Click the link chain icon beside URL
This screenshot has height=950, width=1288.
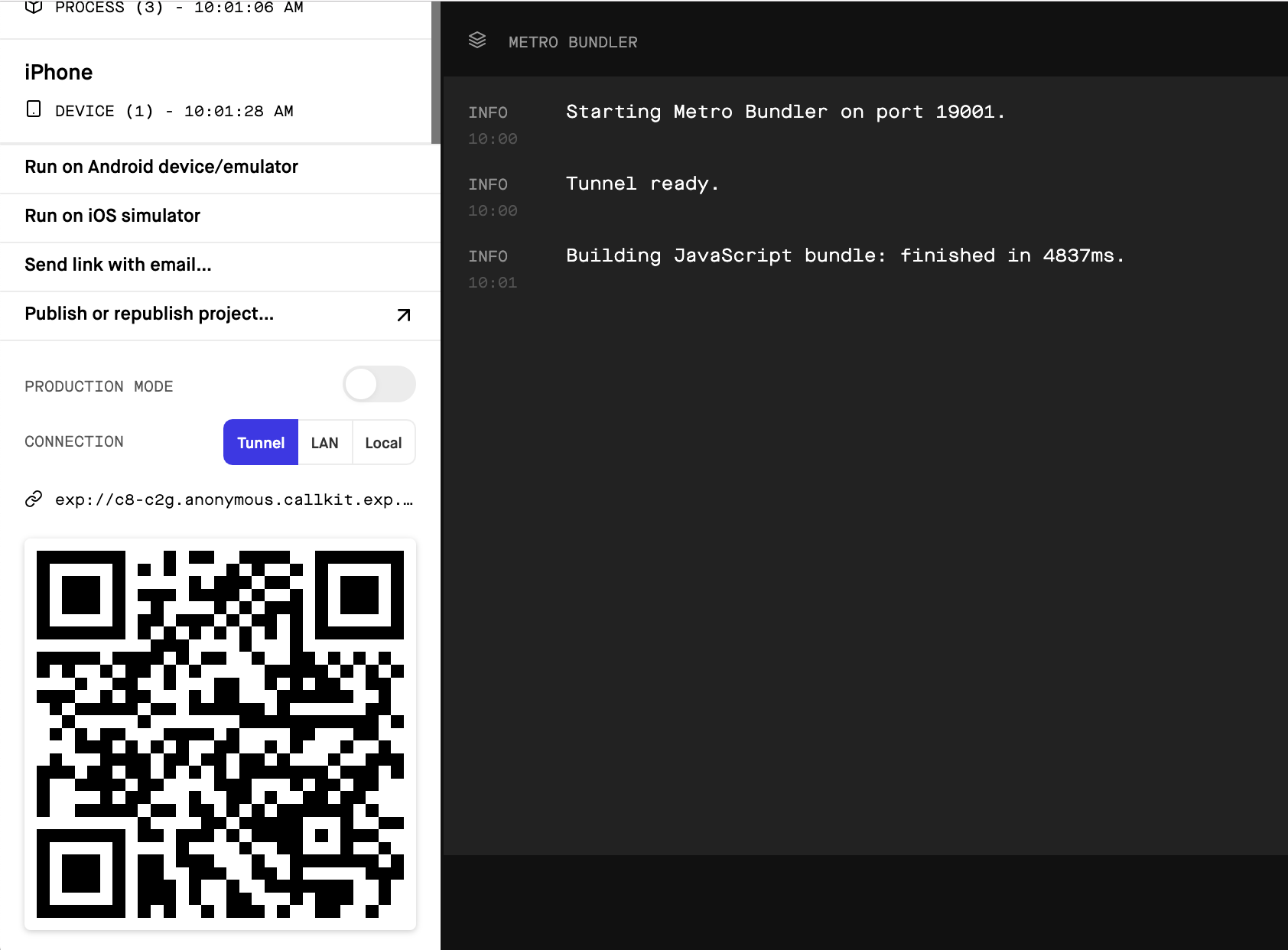34,499
